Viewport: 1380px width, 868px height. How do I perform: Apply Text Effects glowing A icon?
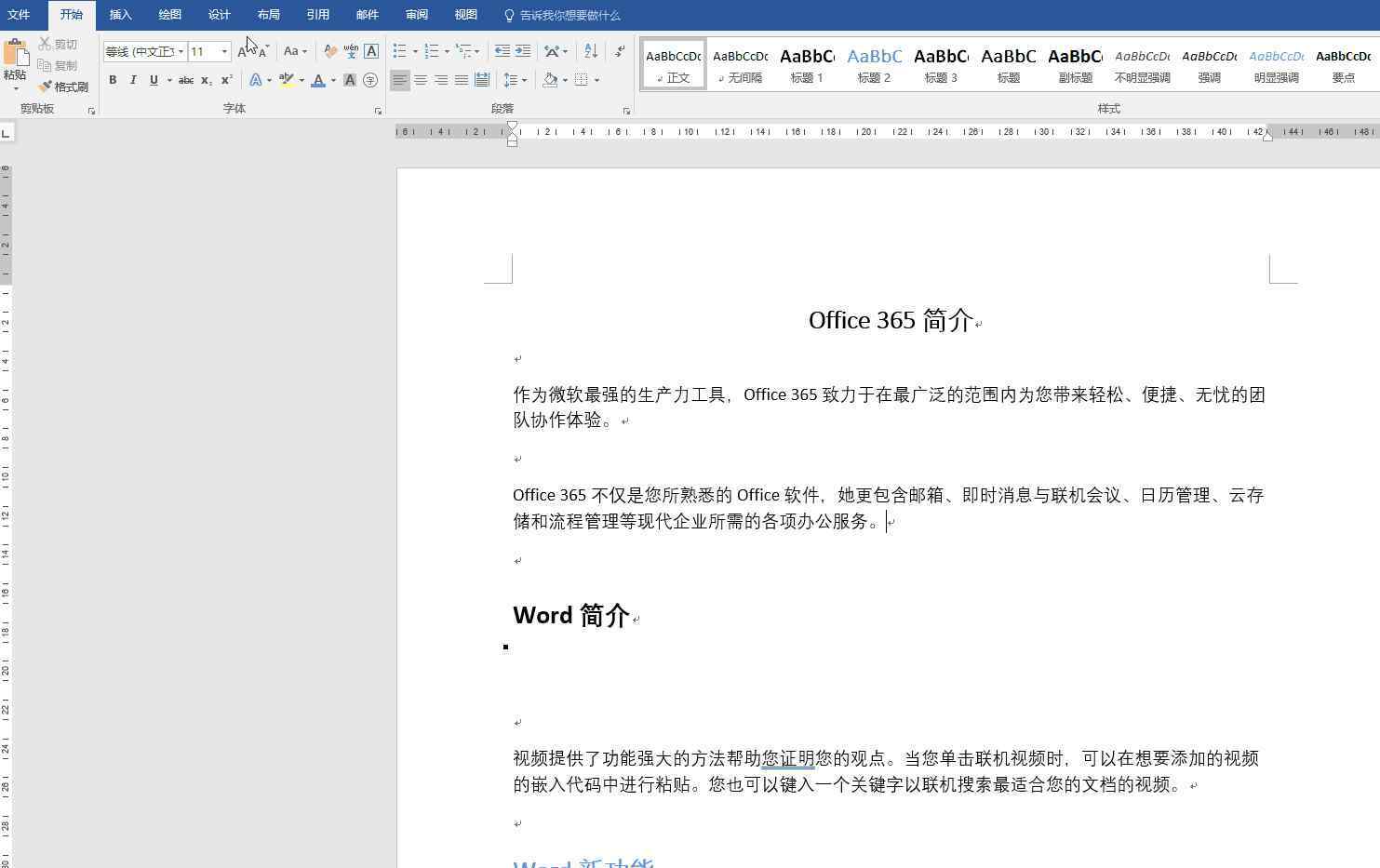256,80
